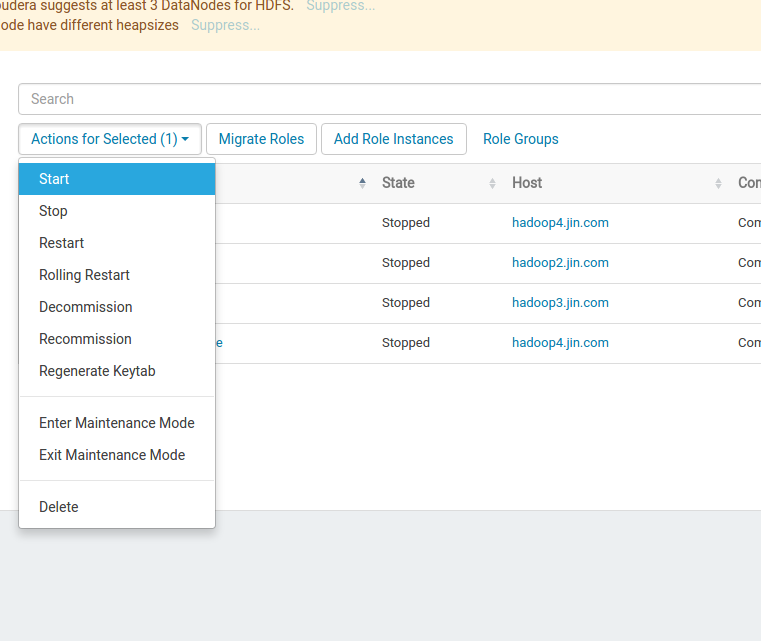Open hadoop4.jin.com link in first row
This screenshot has width=761, height=641.
(x=560, y=223)
